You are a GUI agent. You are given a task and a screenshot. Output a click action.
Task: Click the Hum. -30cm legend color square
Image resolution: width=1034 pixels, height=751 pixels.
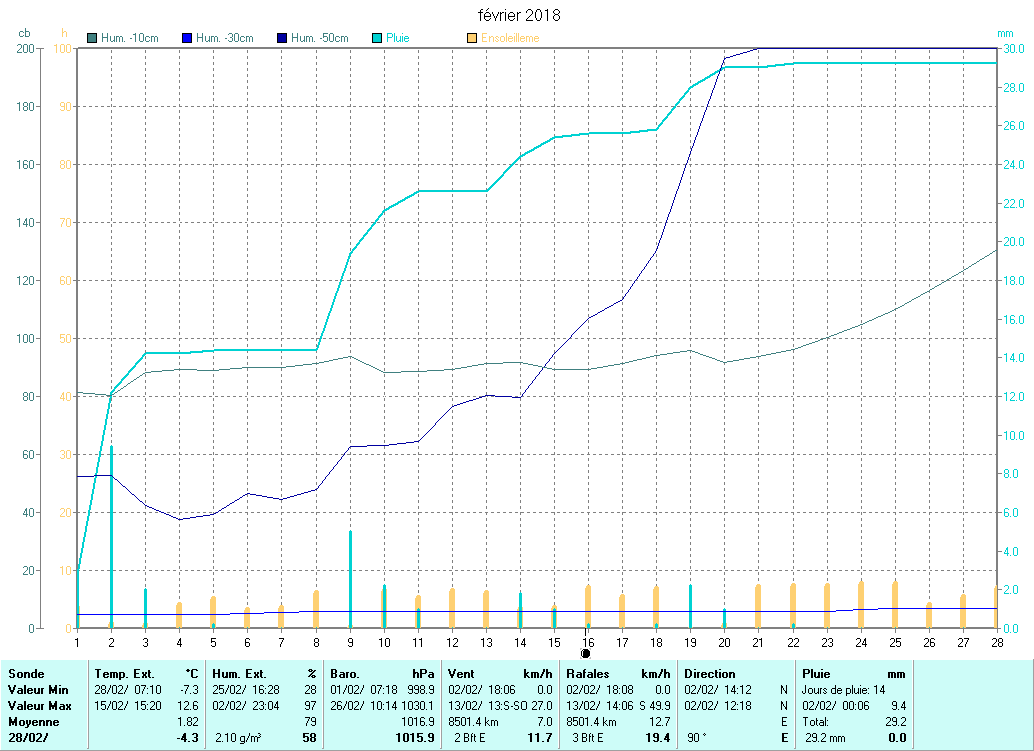187,39
